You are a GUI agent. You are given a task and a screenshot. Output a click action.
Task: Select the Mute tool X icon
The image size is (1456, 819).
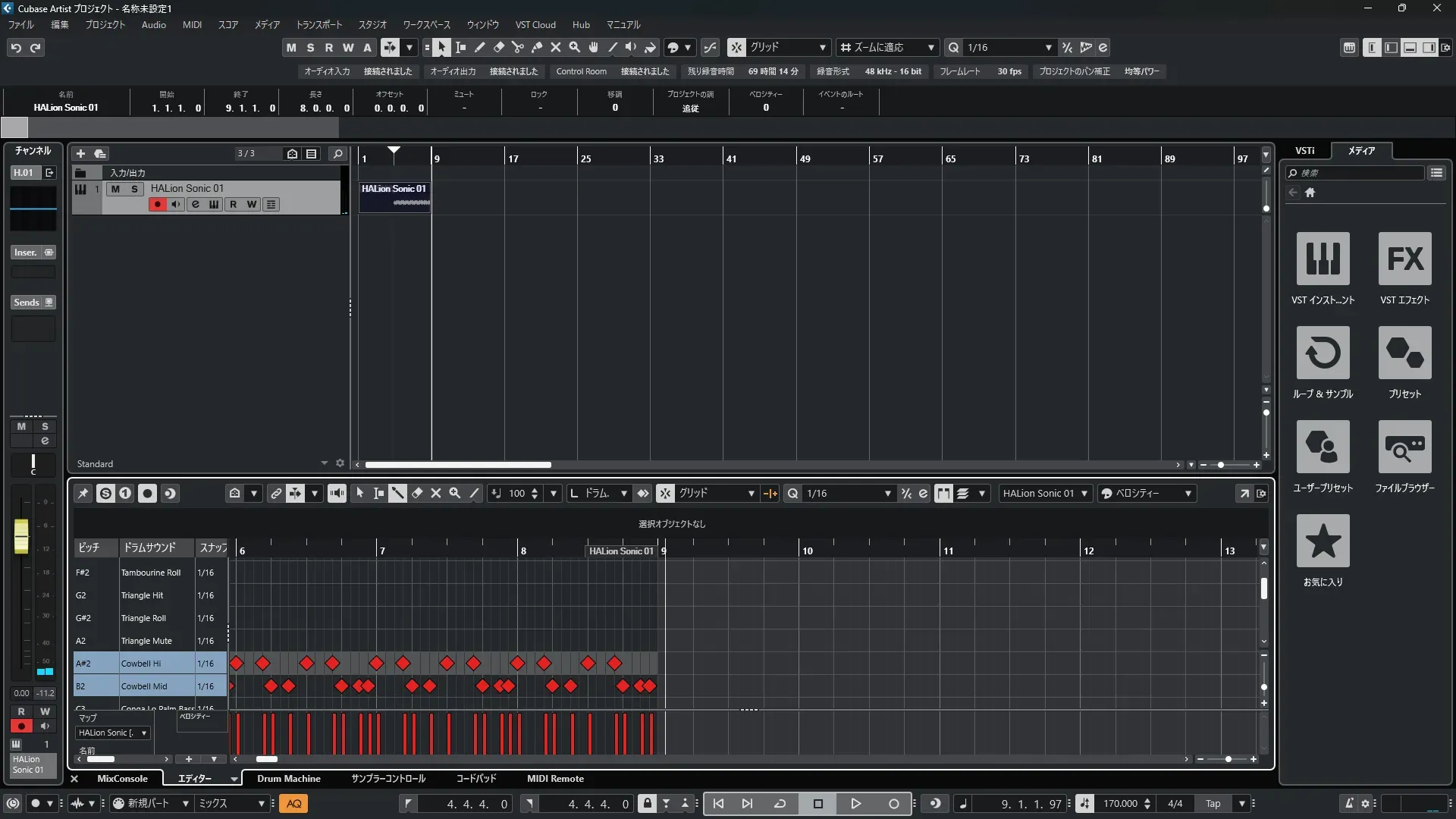tap(556, 48)
